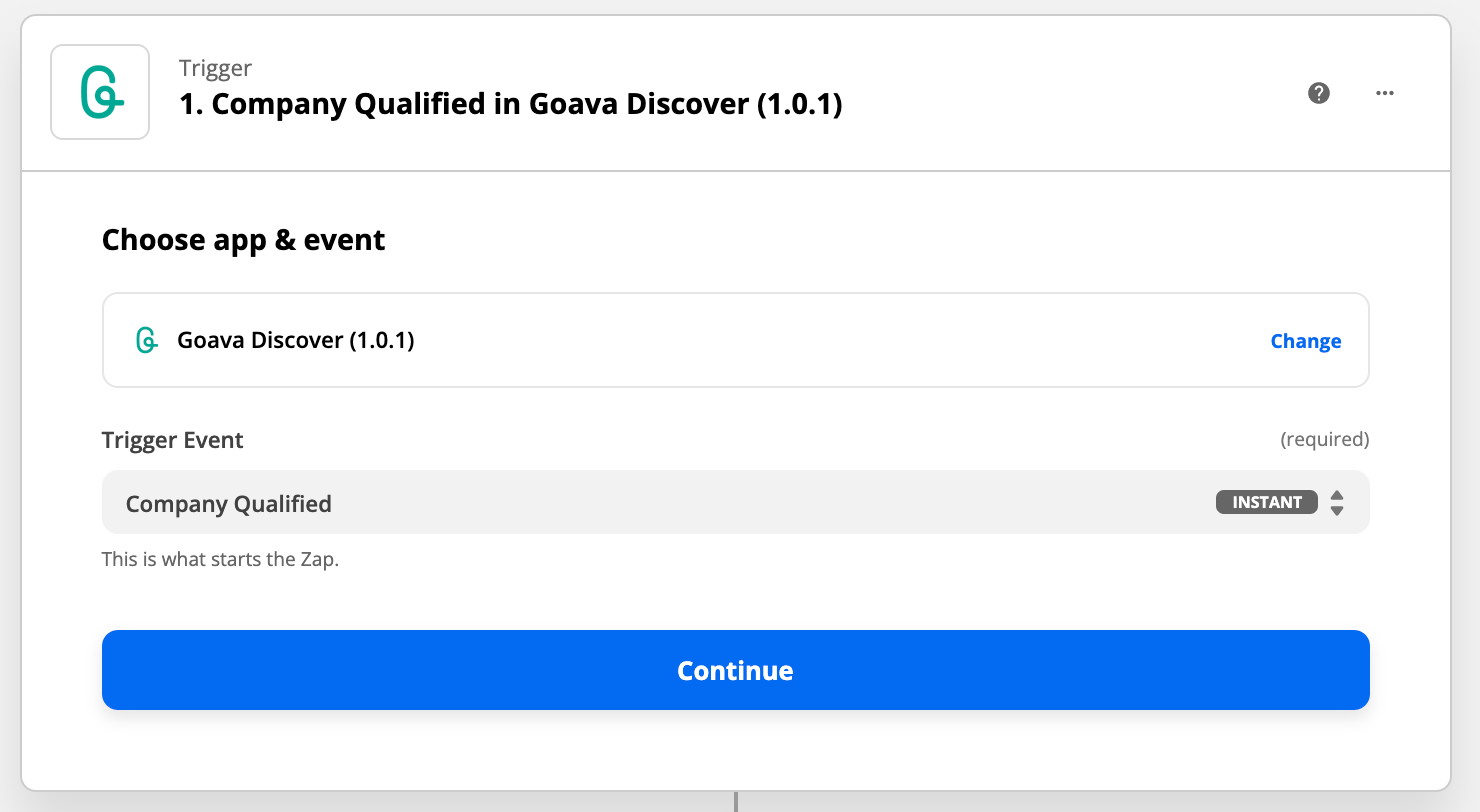
Task: Click the step title Company Qualified in Goava Discover
Action: 510,104
